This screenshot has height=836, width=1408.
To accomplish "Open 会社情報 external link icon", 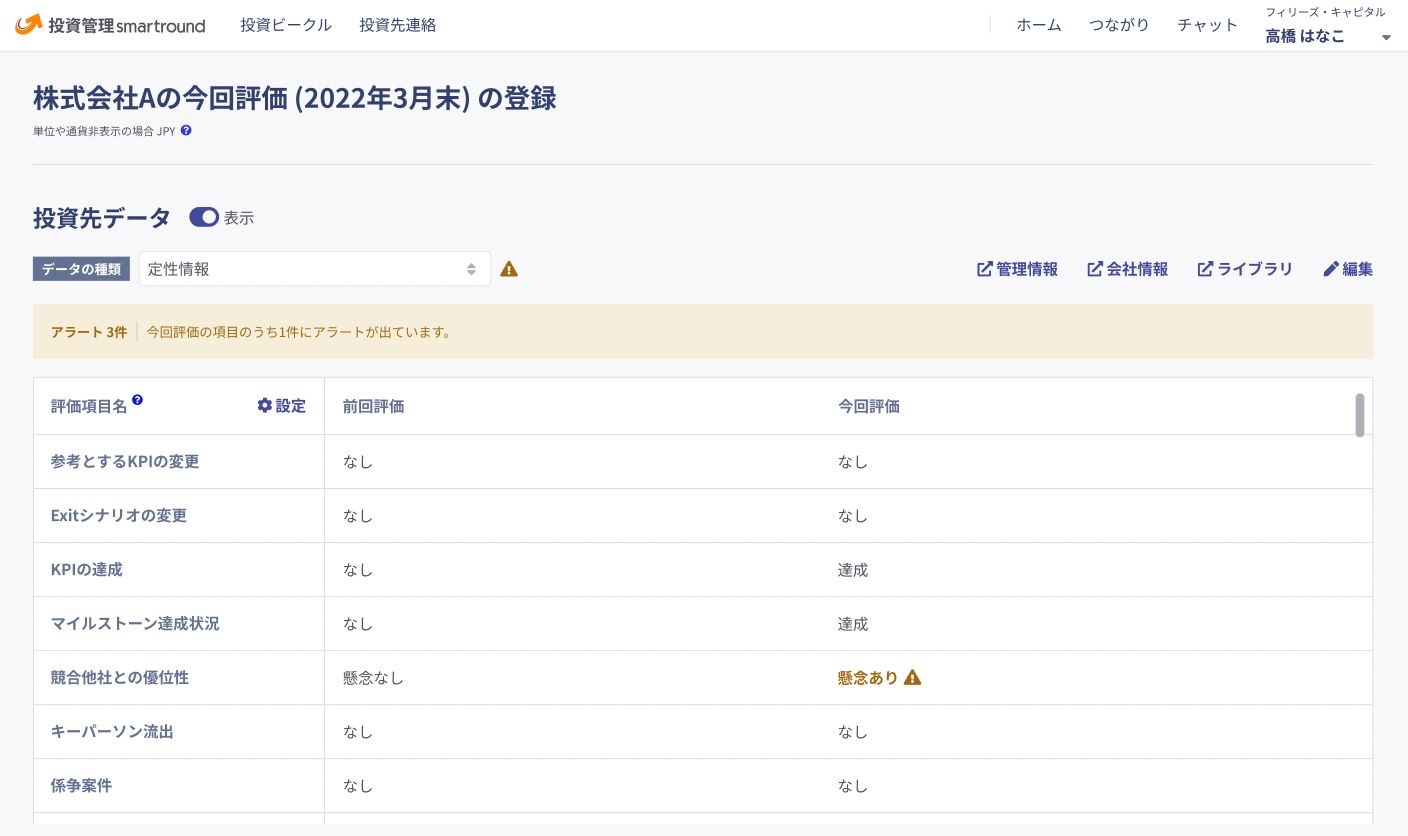I will pyautogui.click(x=1095, y=269).
